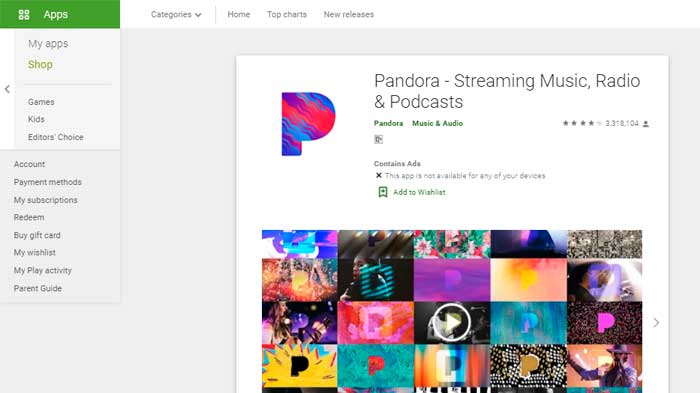Image resolution: width=700 pixels, height=393 pixels.
Task: Open New releases
Action: pyautogui.click(x=349, y=14)
